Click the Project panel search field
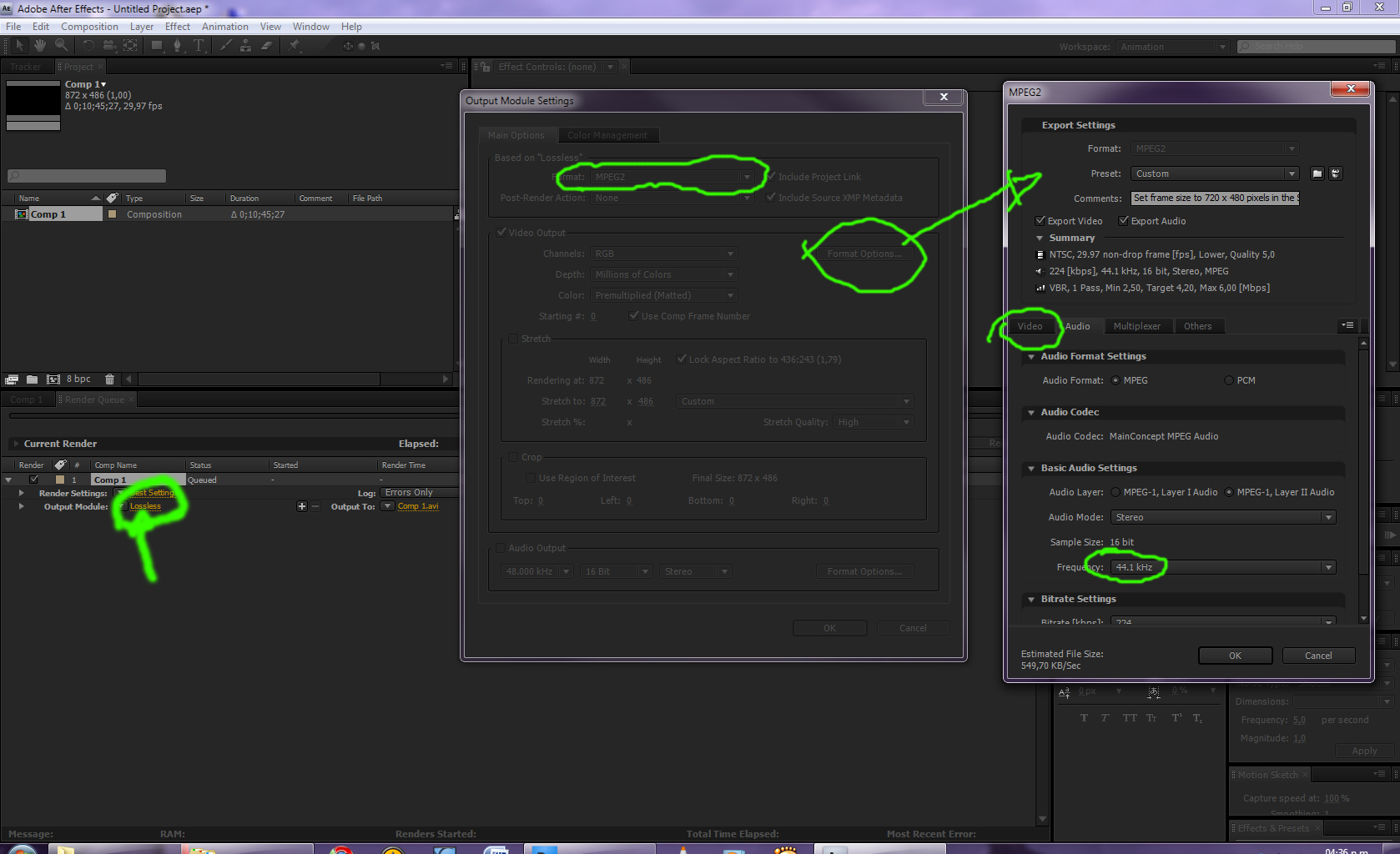This screenshot has height=854, width=1400. [87, 176]
